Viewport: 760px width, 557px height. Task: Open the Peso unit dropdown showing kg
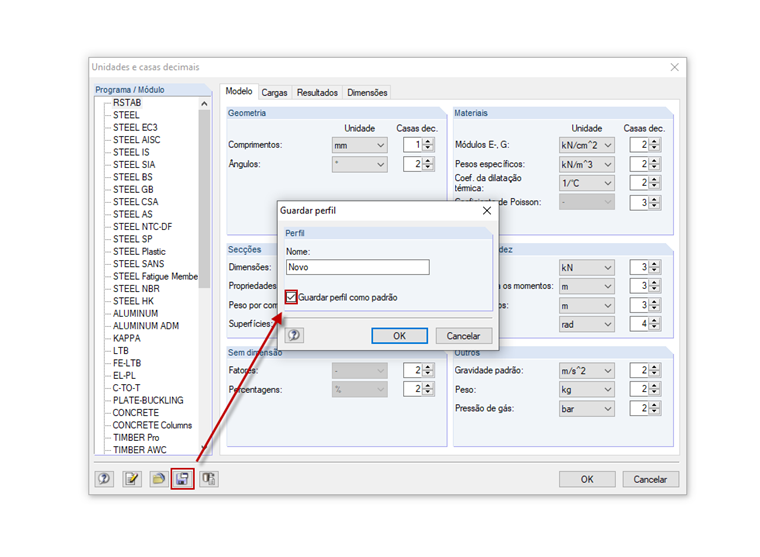(586, 390)
